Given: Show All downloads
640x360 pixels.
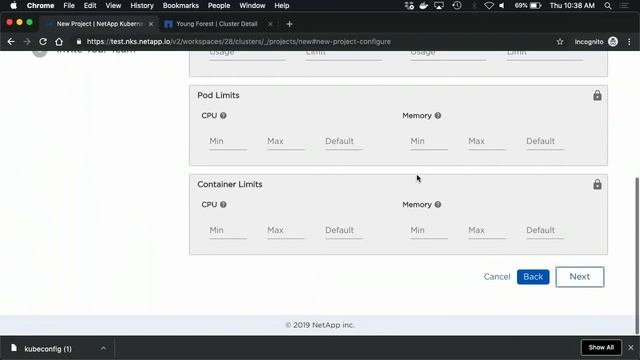Looking at the screenshot, I should click(601, 348).
